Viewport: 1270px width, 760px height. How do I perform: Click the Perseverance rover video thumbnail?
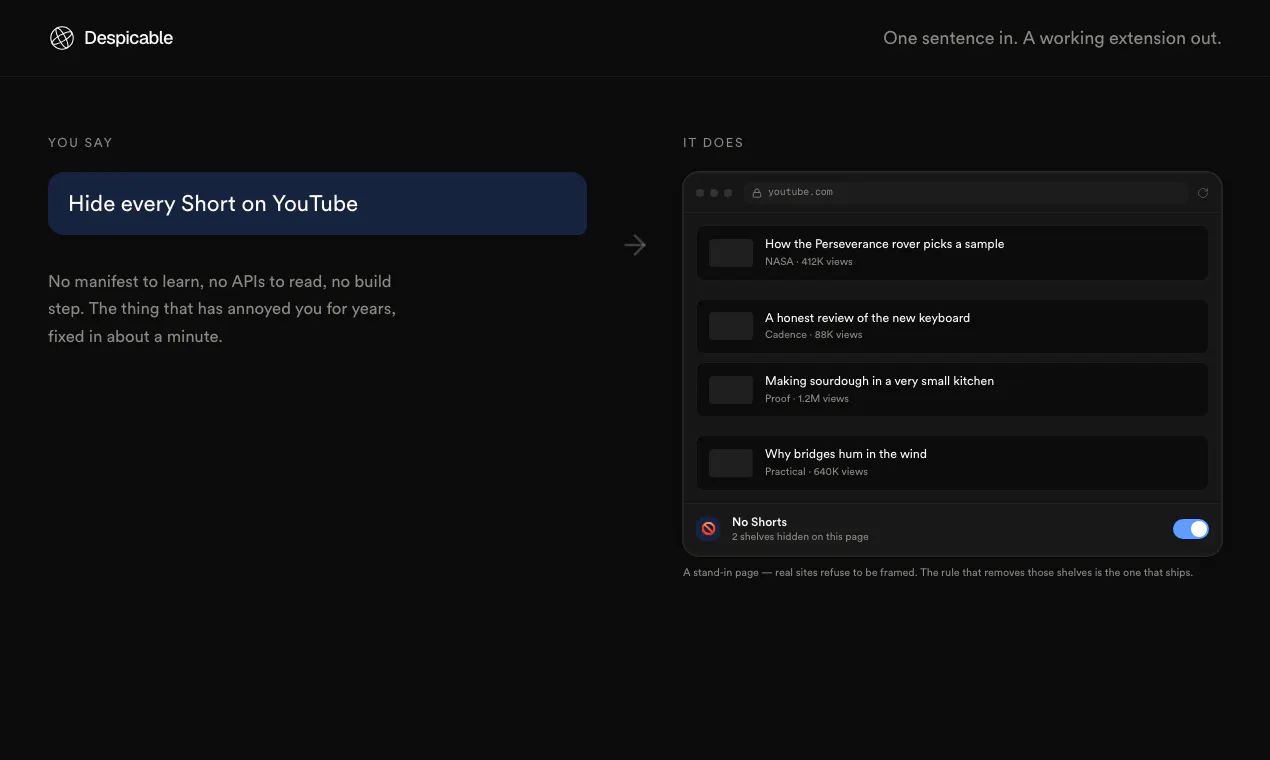coord(731,253)
